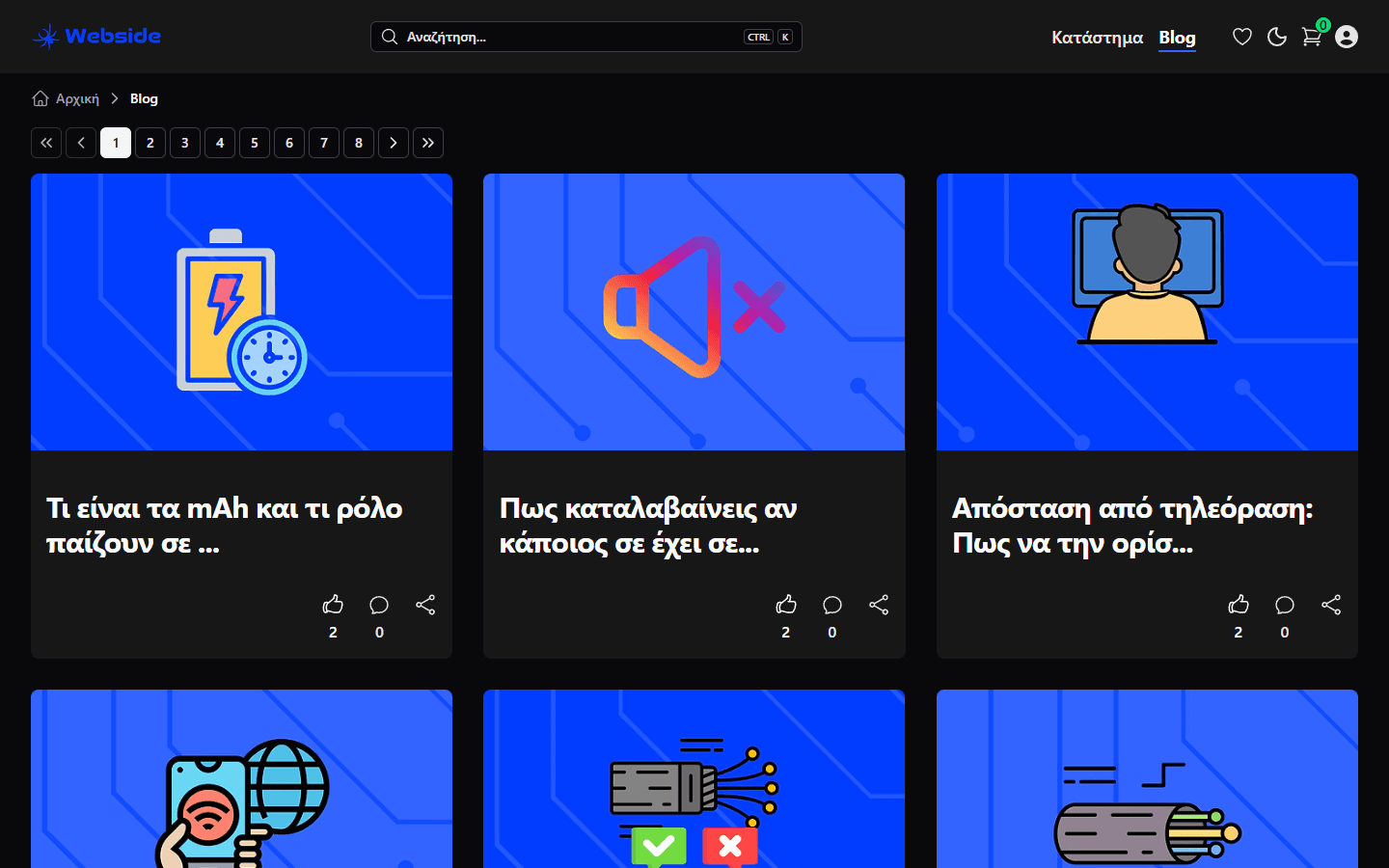Open comments on 'Πως καταλαβαίνεις' article
The image size is (1389, 868).
[x=832, y=605]
